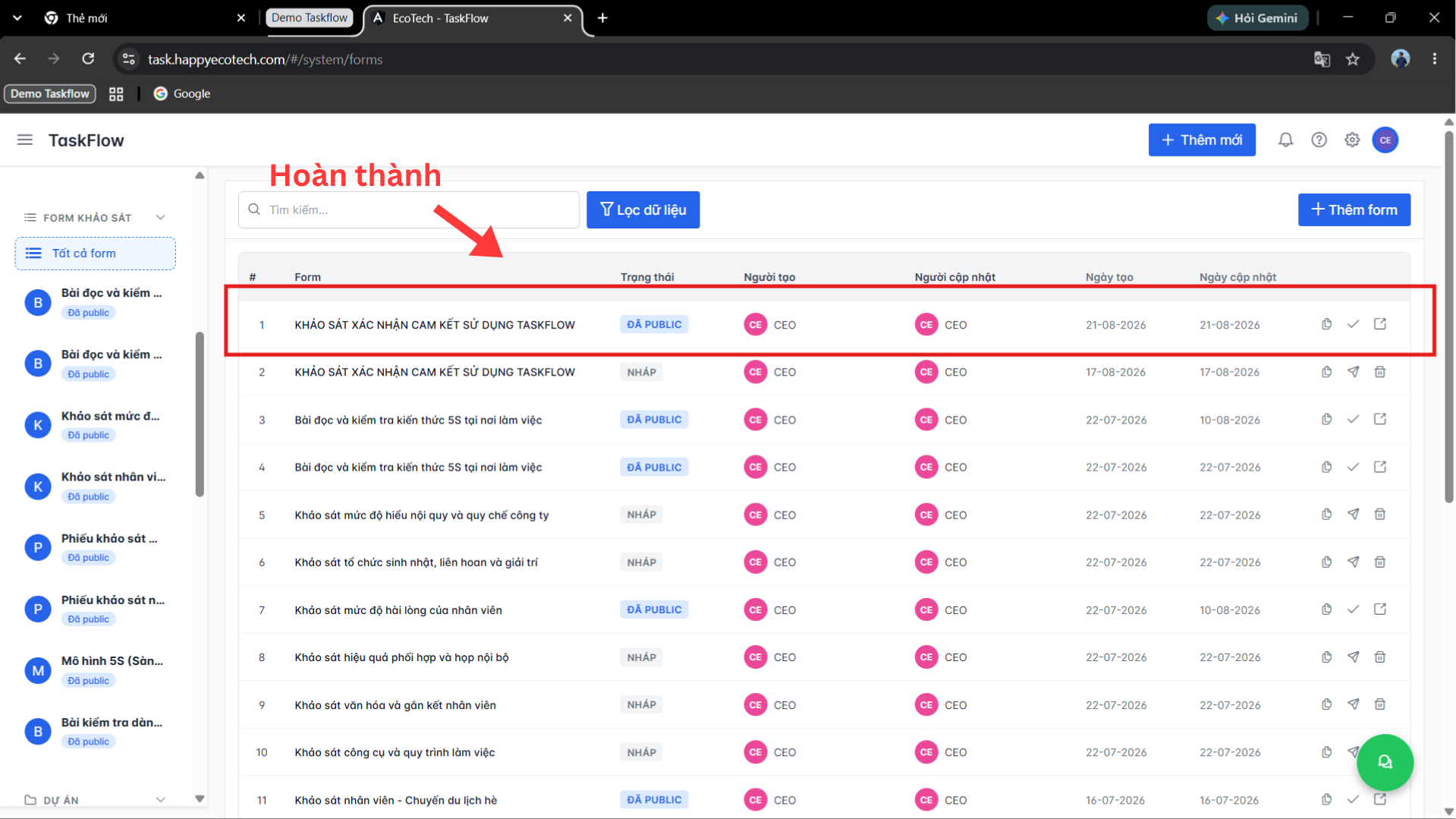
Task: Open sidebar item Phiếu khảo sát n...
Action: pyautogui.click(x=96, y=610)
